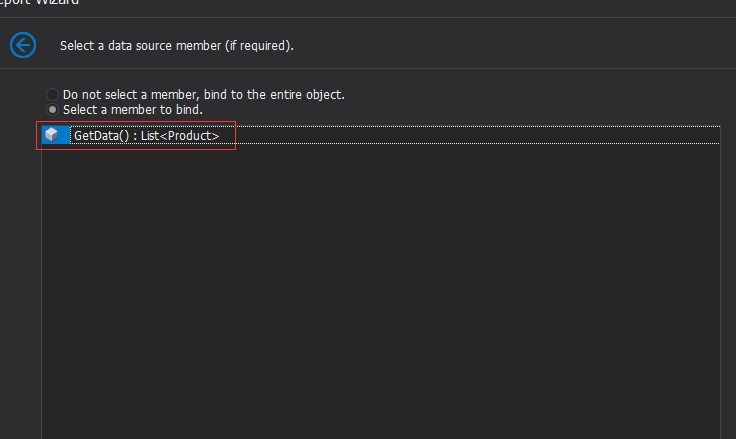736x439 pixels.
Task: Click 'Do not select a member' text
Action: 130,95
